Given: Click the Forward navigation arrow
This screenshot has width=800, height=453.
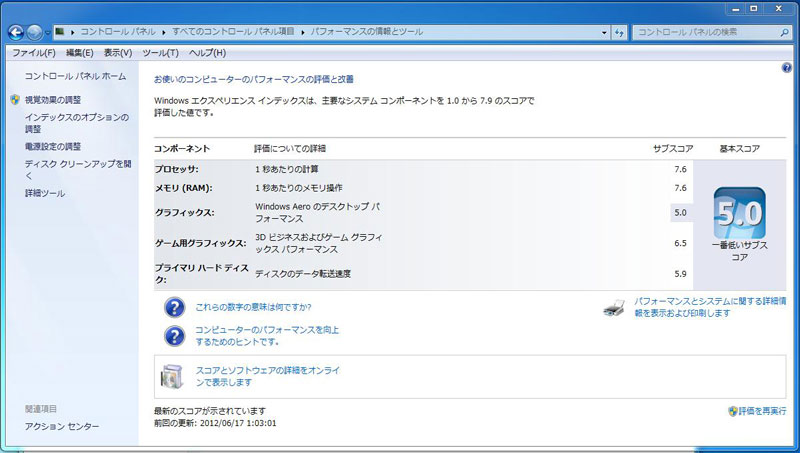Looking at the screenshot, I should (34, 33).
